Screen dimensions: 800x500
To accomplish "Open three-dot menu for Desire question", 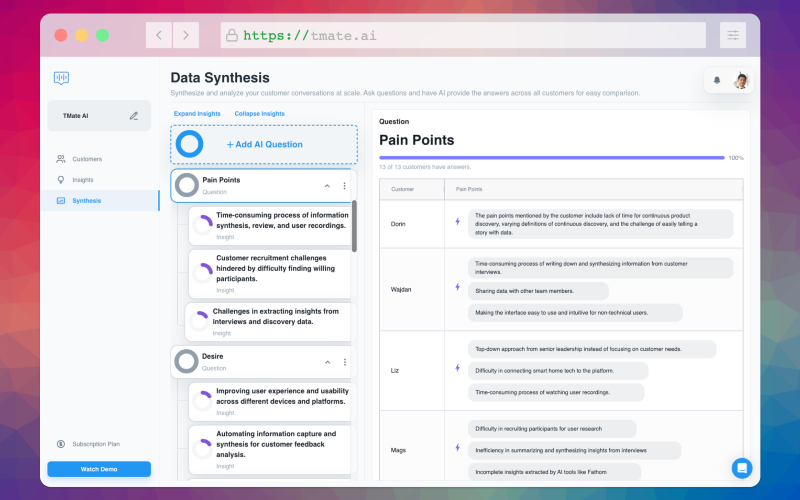I will click(x=345, y=362).
